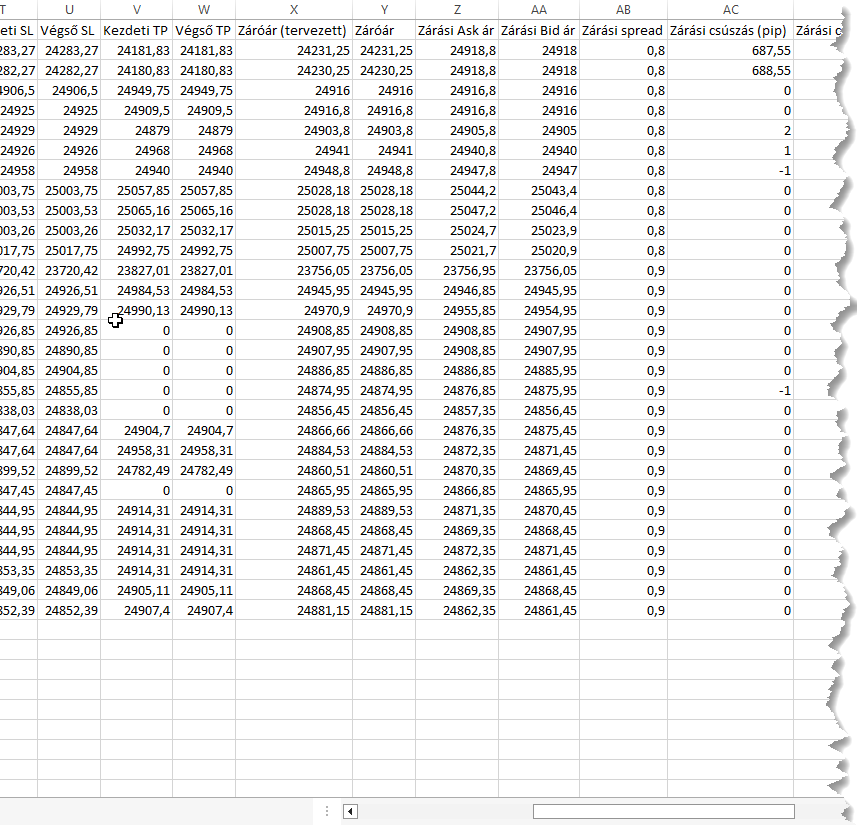Select the cell with value 688,55

click(x=730, y=71)
